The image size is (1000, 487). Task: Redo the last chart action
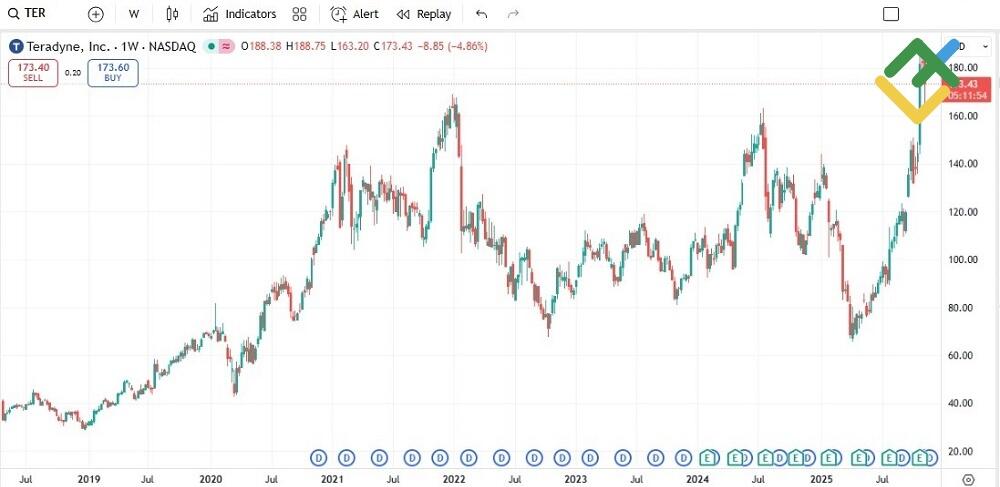coord(513,14)
